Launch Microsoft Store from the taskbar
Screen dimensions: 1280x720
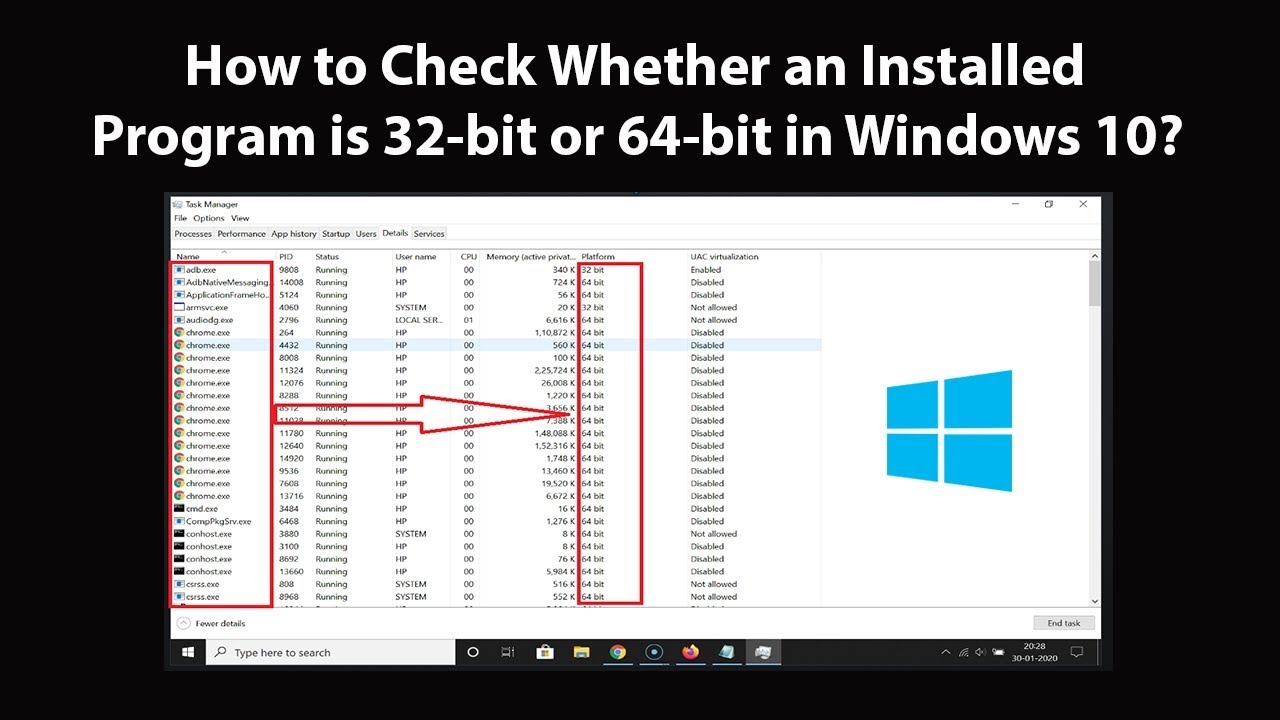pos(545,652)
